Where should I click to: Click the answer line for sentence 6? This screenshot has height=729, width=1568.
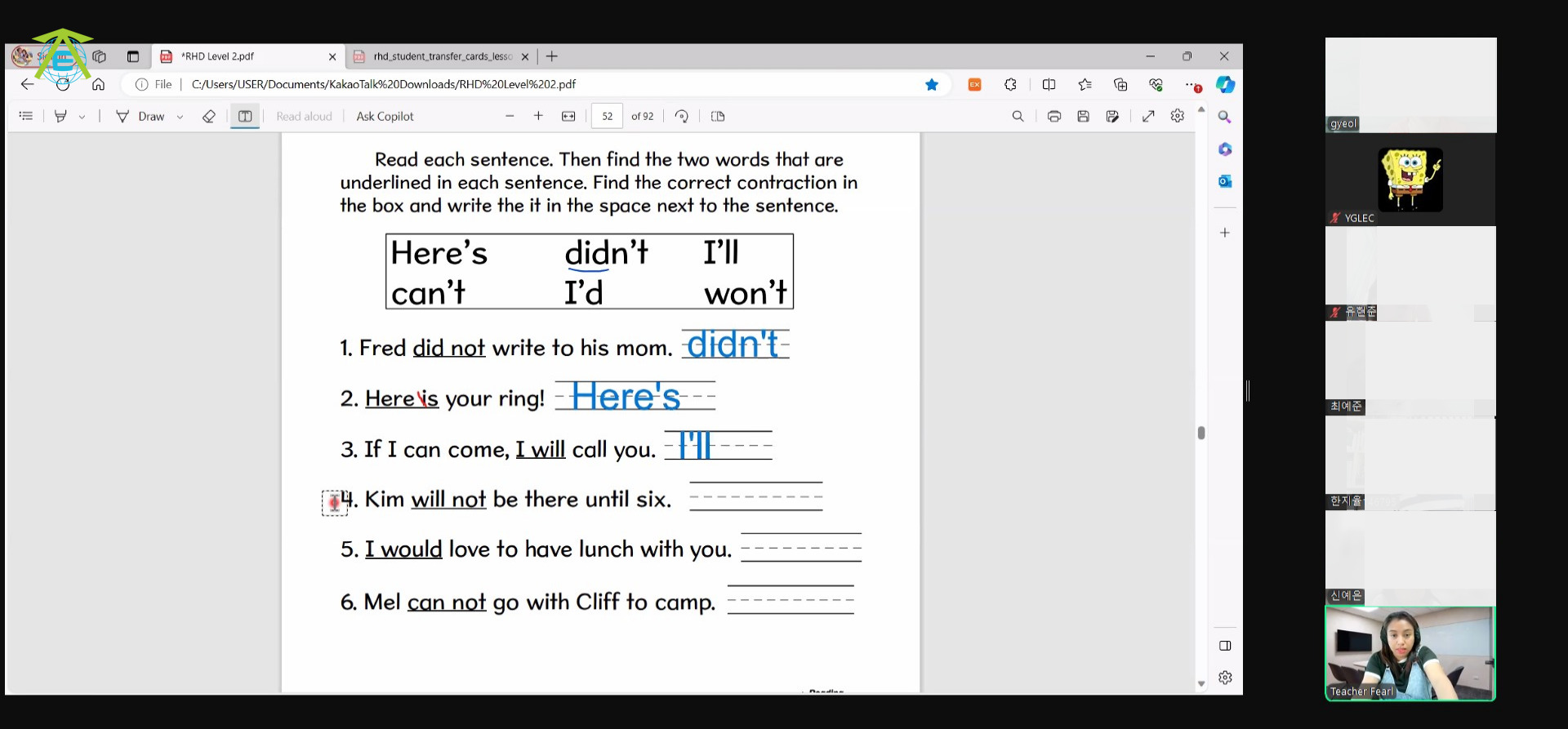click(791, 600)
